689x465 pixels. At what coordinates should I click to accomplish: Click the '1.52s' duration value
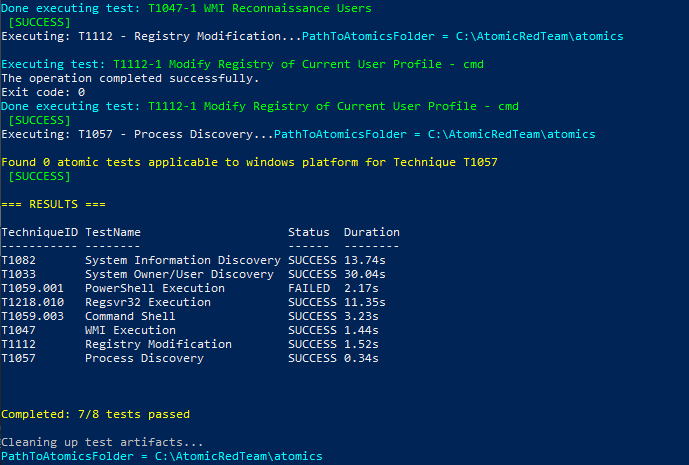click(x=361, y=344)
